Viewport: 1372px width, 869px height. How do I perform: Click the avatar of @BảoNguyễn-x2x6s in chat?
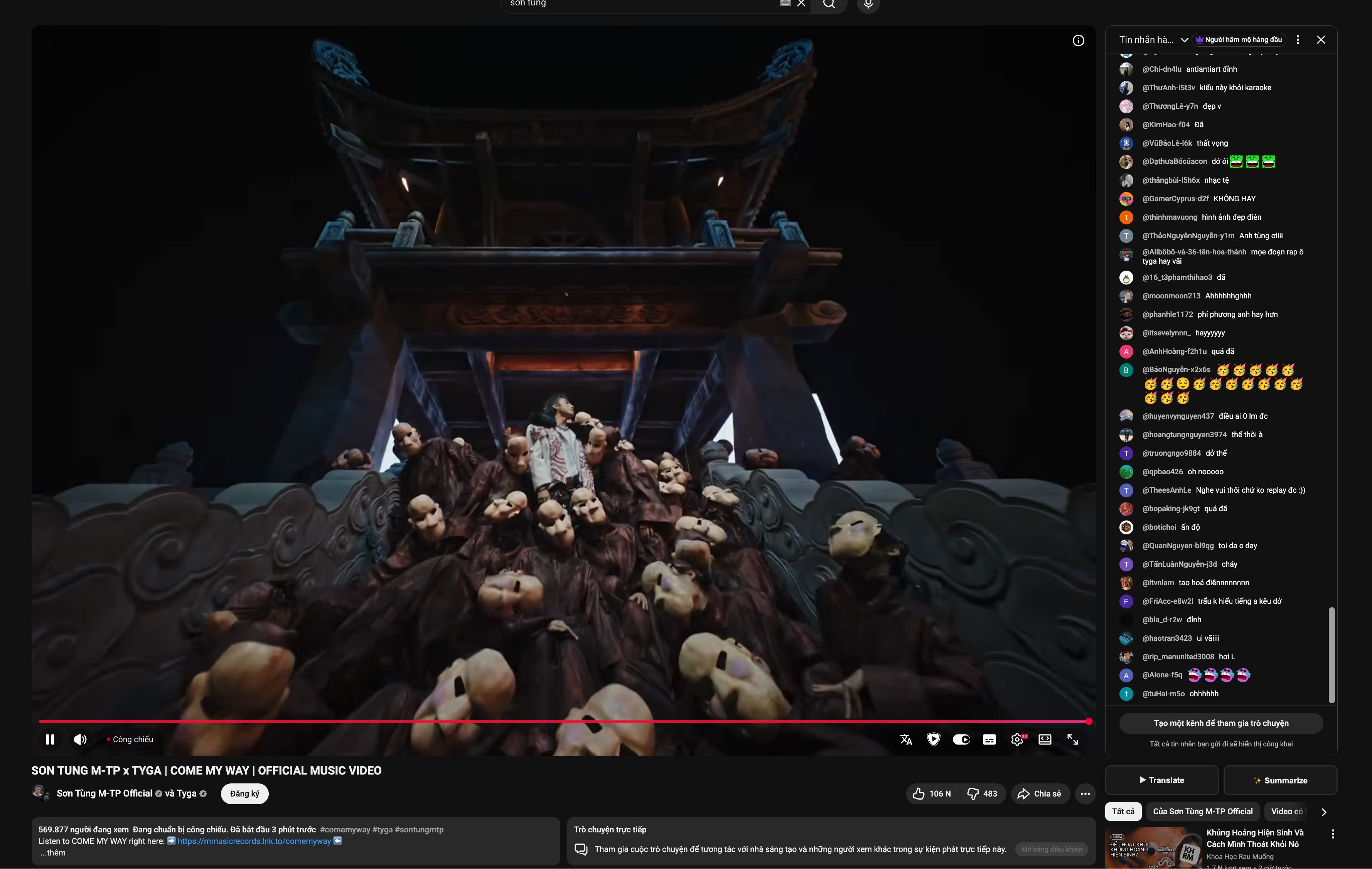click(1126, 370)
